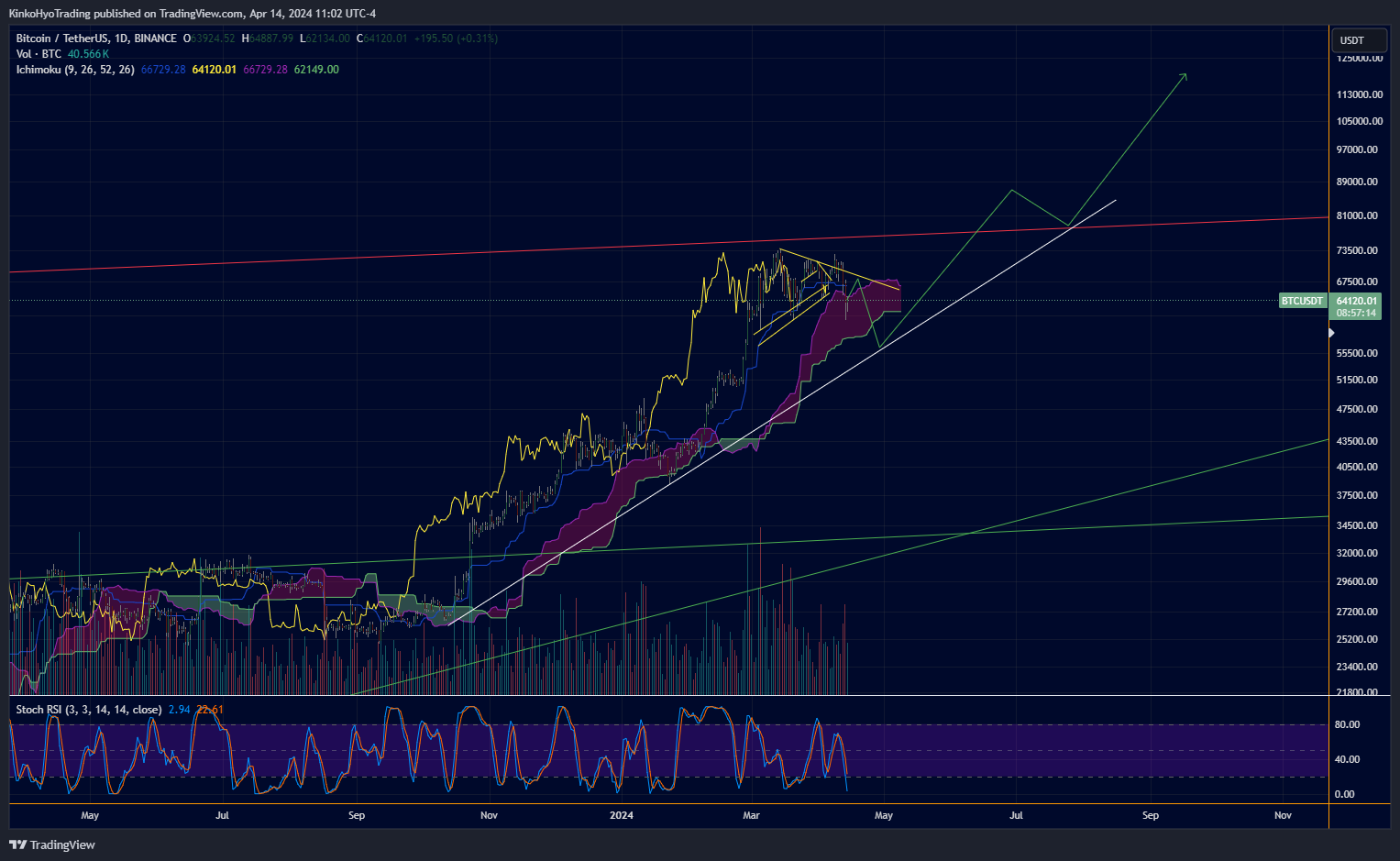Click the 29600.00 price axis label
The width and height of the screenshot is (1400, 861).
click(x=1358, y=581)
